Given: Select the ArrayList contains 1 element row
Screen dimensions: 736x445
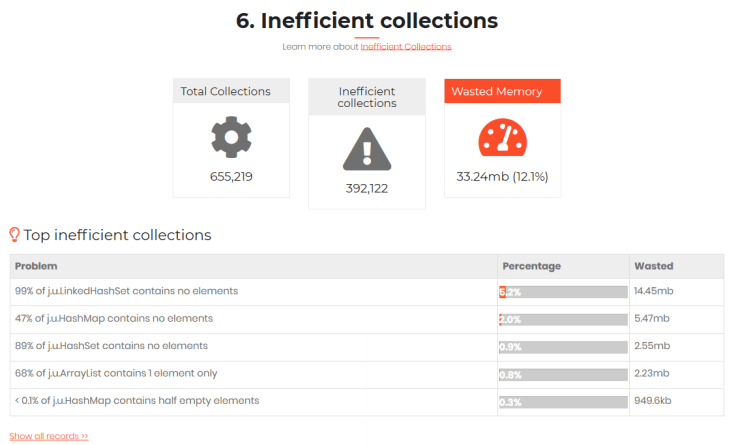Looking at the screenshot, I should [367, 375].
